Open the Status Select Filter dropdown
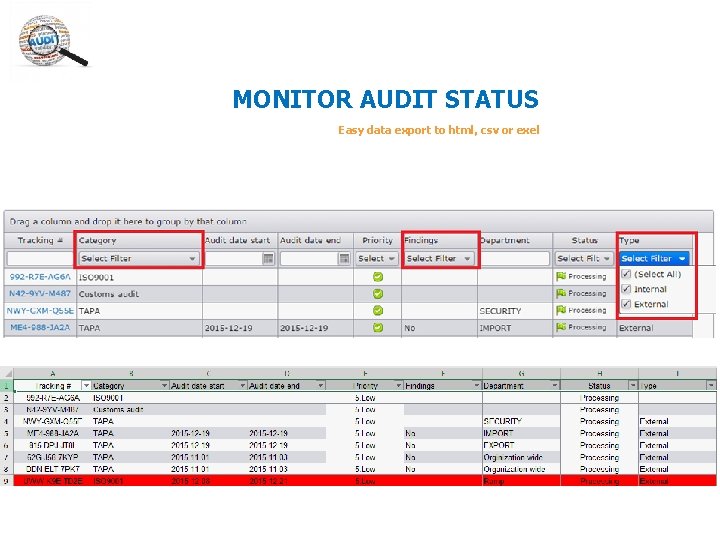This screenshot has width=720, height=540. pos(584,259)
